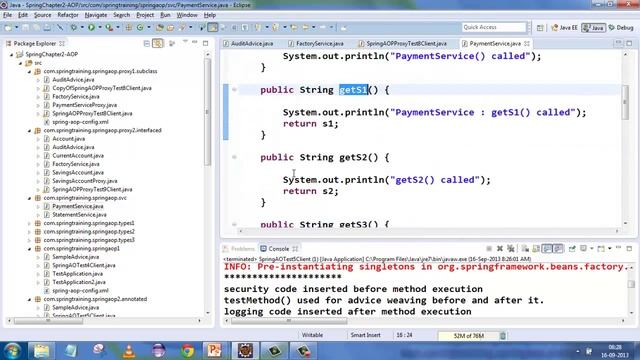Click the garbage collector trash icon
The image size is (640, 360).
pos(503,336)
